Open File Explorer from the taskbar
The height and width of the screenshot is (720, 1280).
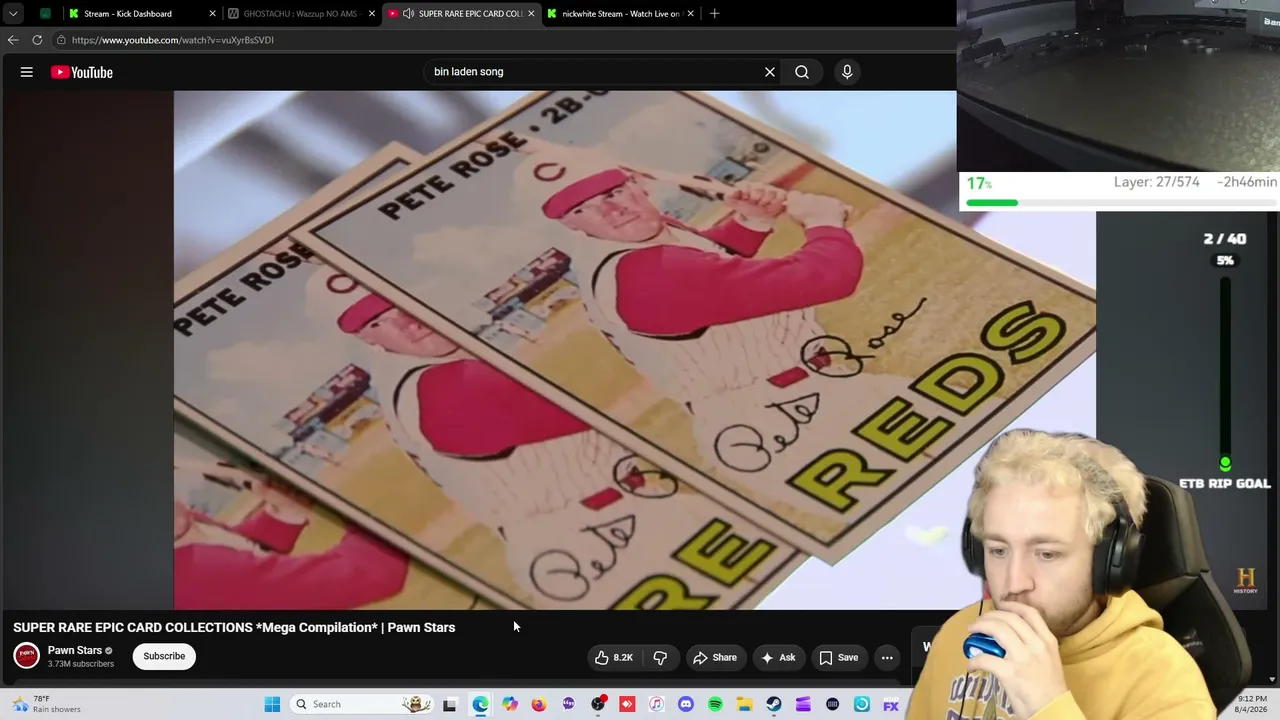click(745, 704)
